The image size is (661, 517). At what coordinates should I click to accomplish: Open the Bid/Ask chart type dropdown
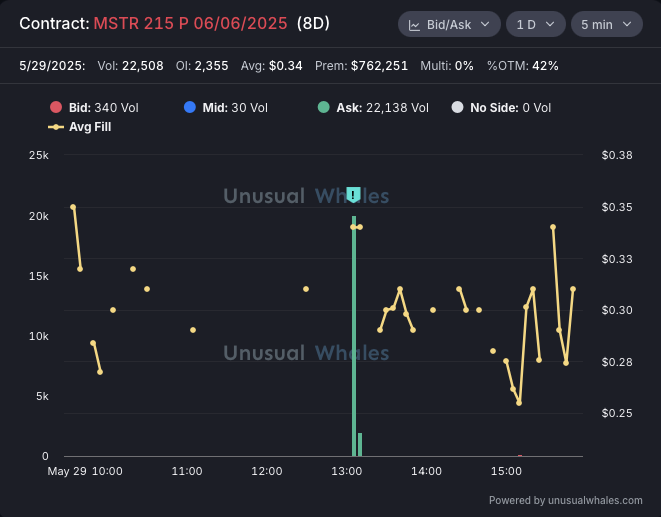(449, 24)
